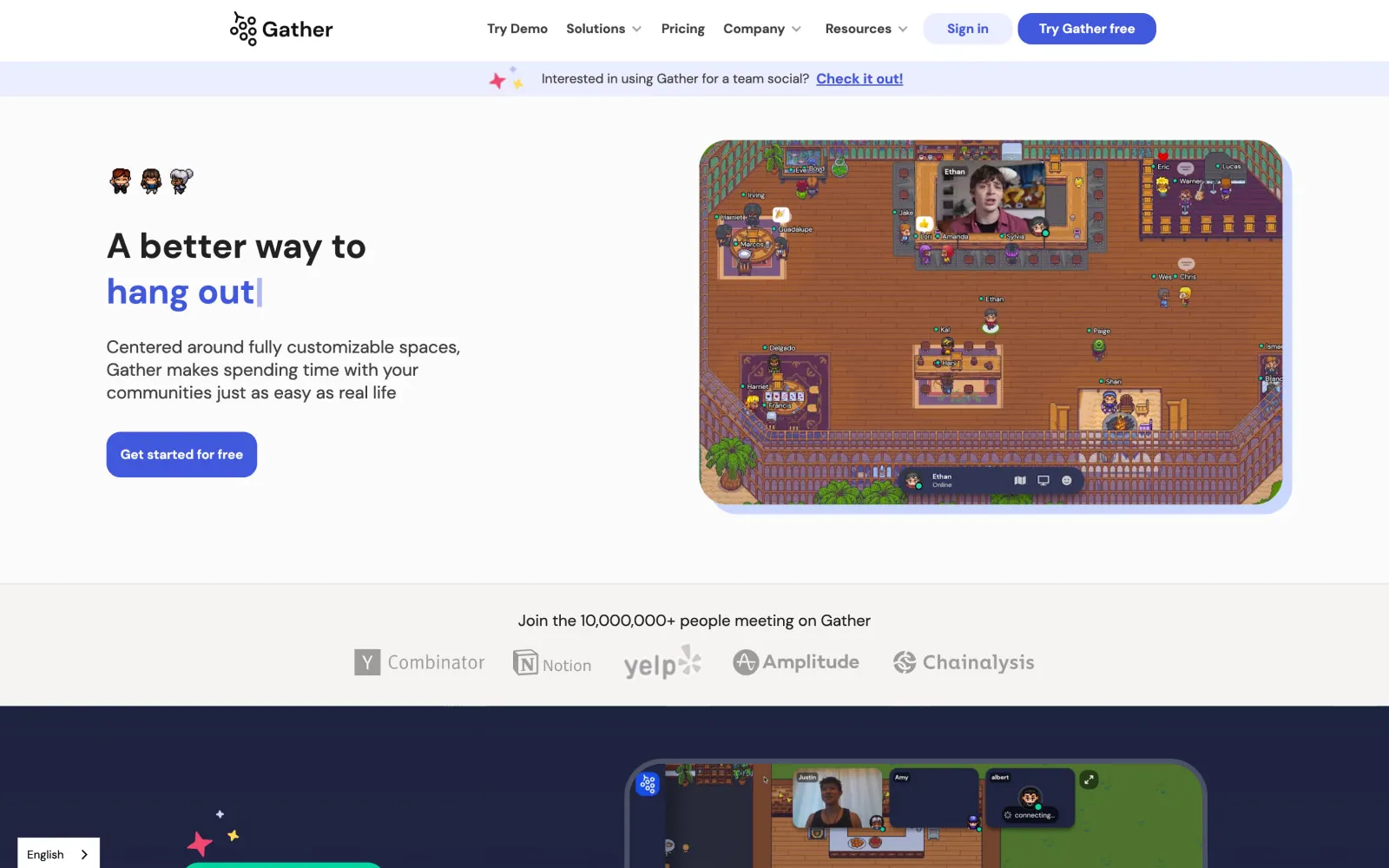Click the "A better way to" headline
The width and height of the screenshot is (1389, 868).
tap(236, 247)
